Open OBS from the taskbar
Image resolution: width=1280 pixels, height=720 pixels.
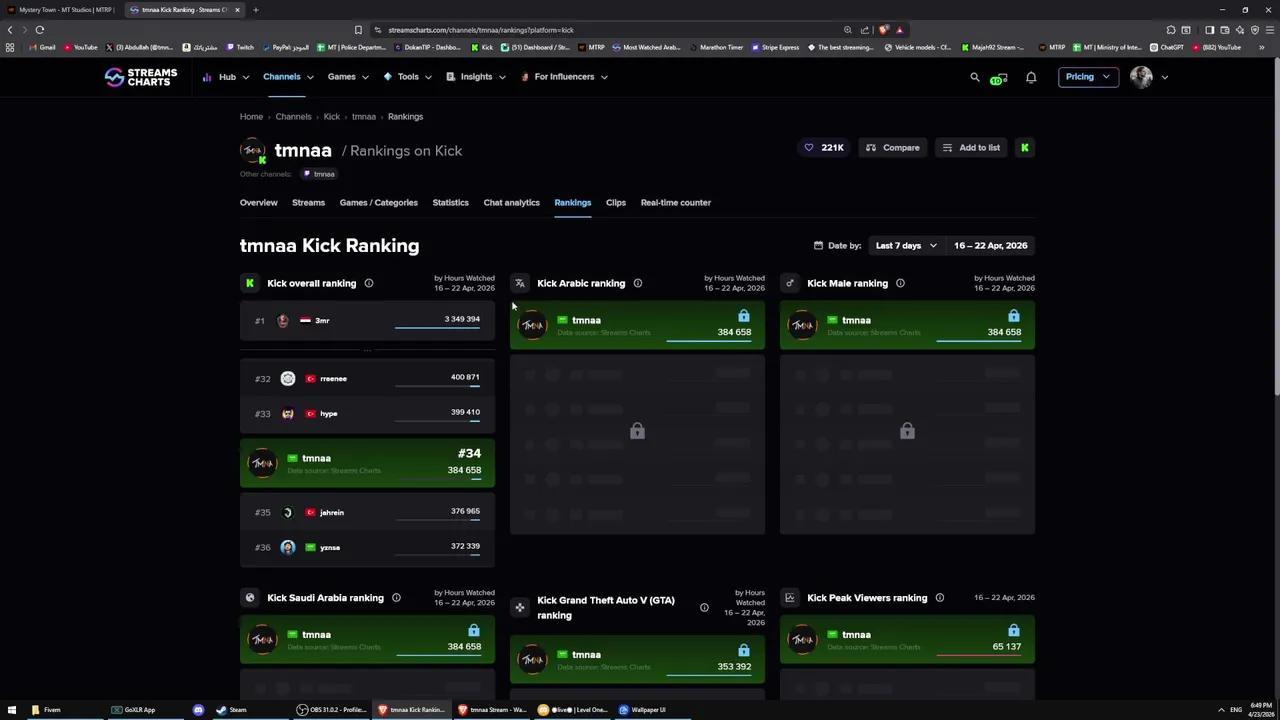point(332,710)
